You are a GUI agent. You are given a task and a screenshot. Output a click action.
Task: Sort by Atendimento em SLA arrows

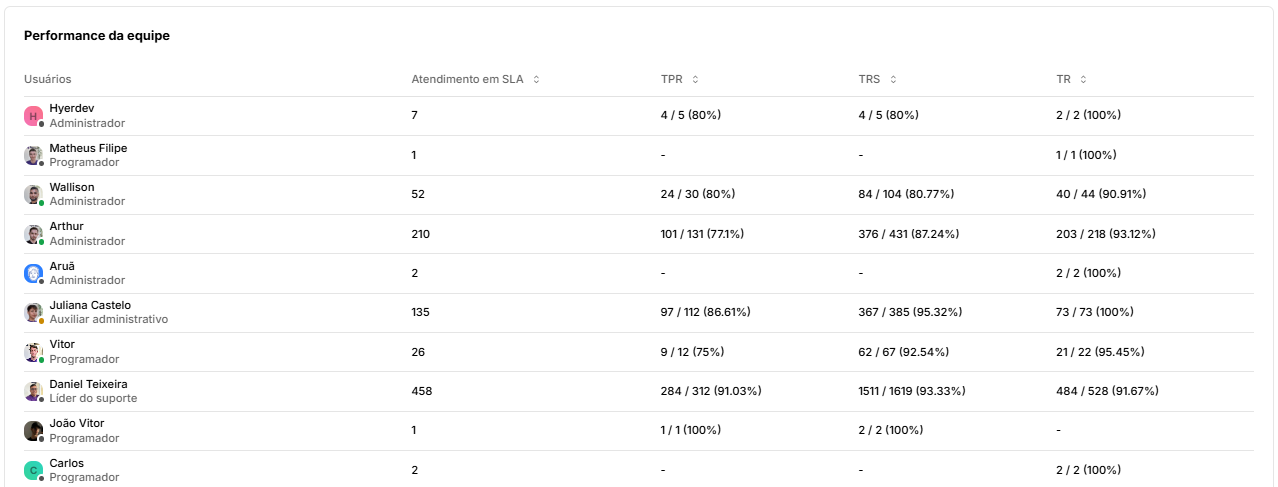pos(536,79)
